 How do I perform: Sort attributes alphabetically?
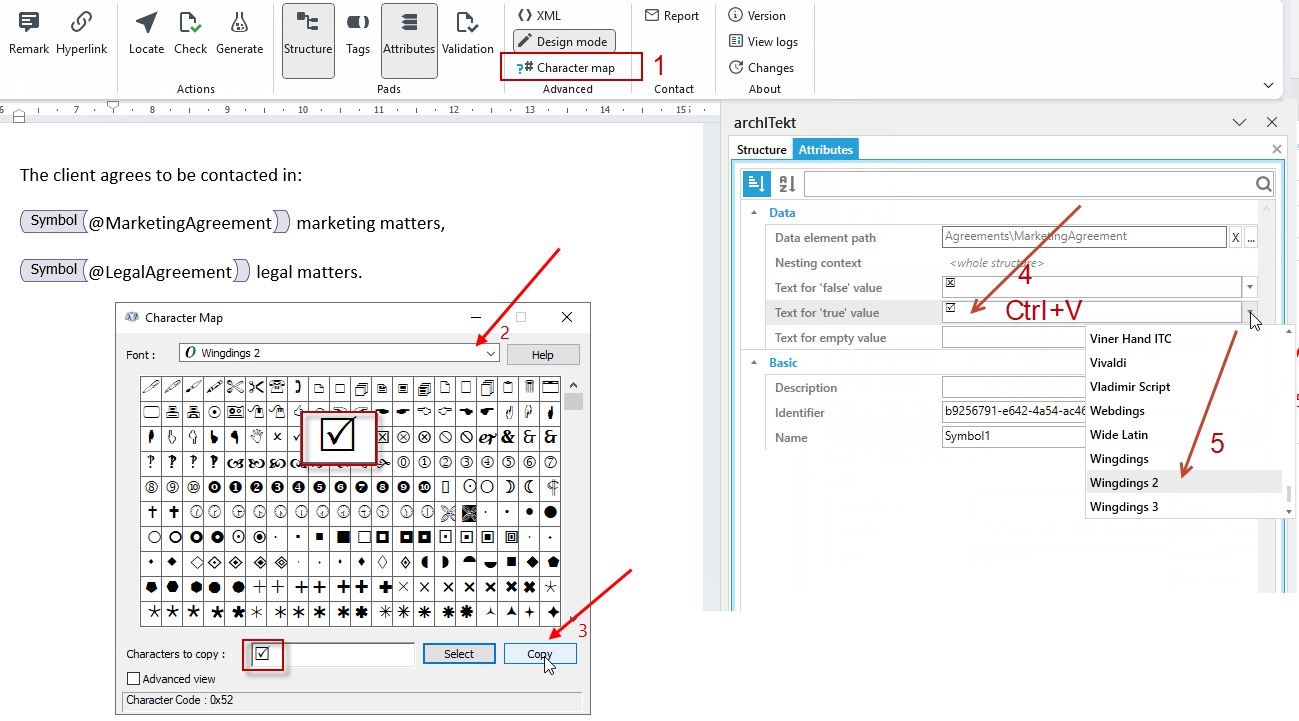[x=787, y=184]
